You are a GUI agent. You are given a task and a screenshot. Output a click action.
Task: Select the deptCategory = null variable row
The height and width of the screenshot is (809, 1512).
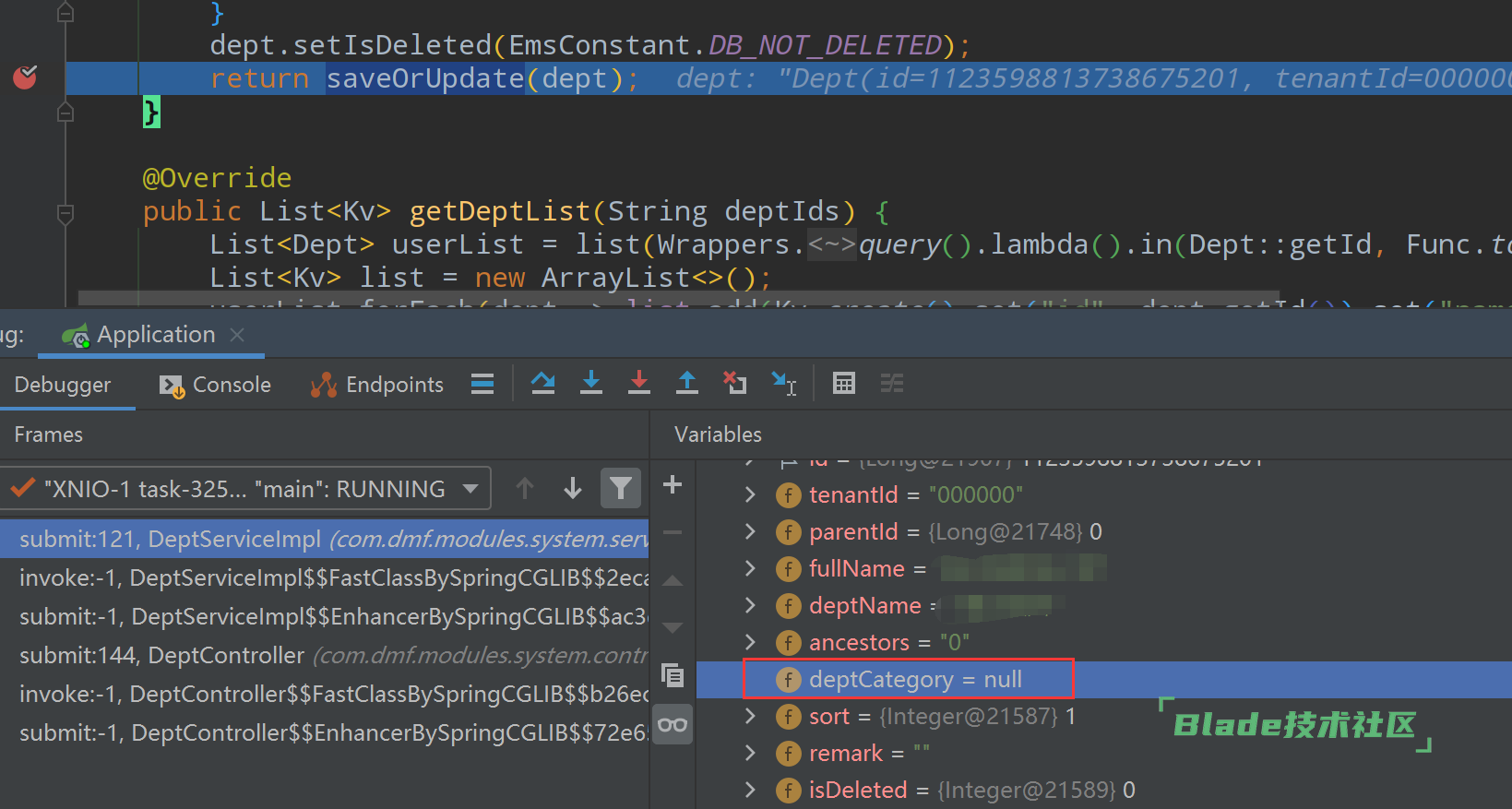click(x=1103, y=679)
